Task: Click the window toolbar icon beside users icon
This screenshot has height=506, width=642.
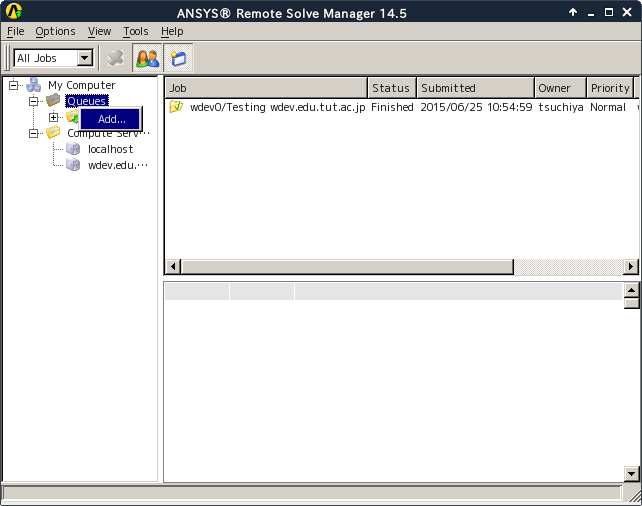Action: 176,58
